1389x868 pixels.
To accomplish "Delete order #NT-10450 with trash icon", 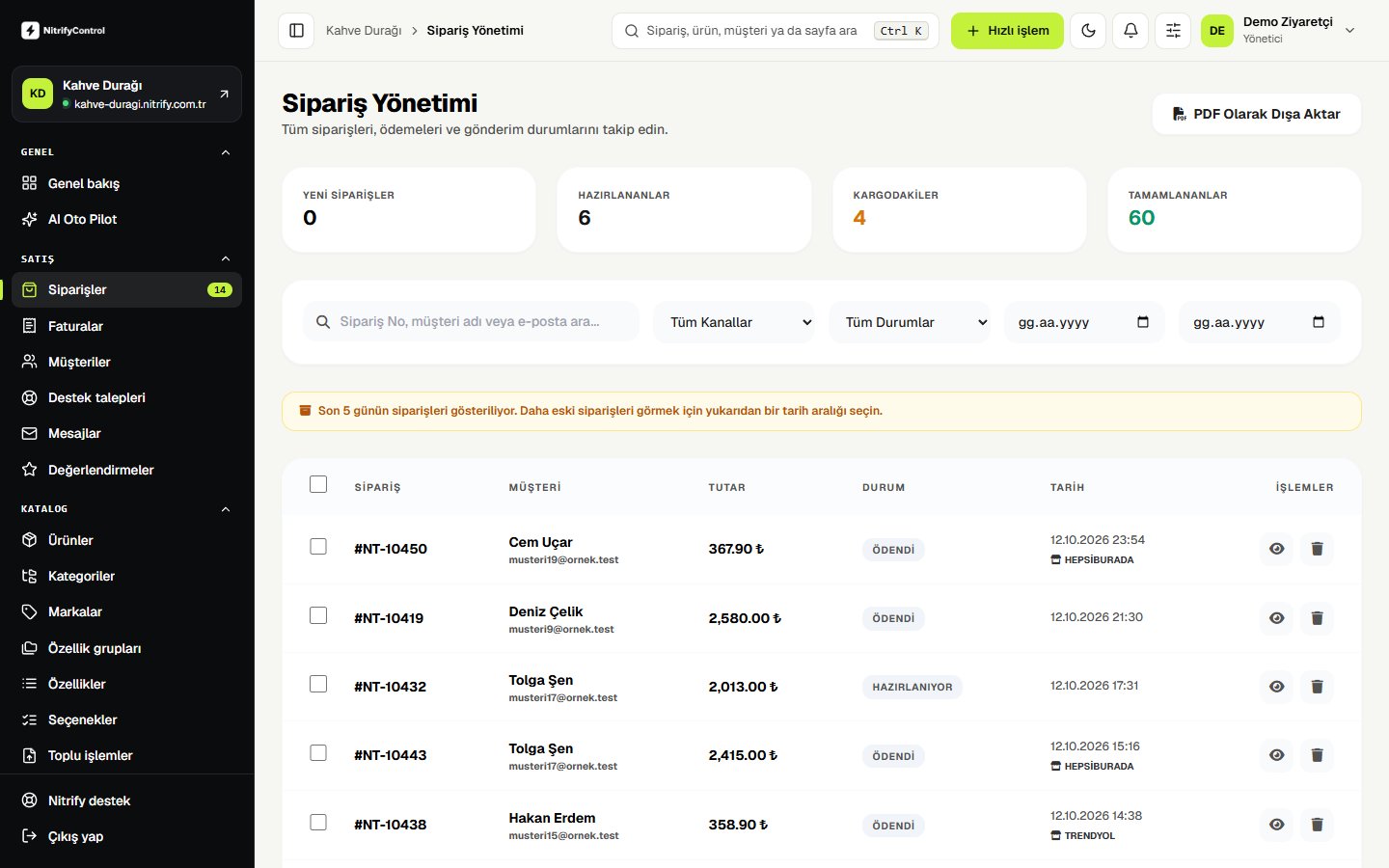I will pos(1317,549).
